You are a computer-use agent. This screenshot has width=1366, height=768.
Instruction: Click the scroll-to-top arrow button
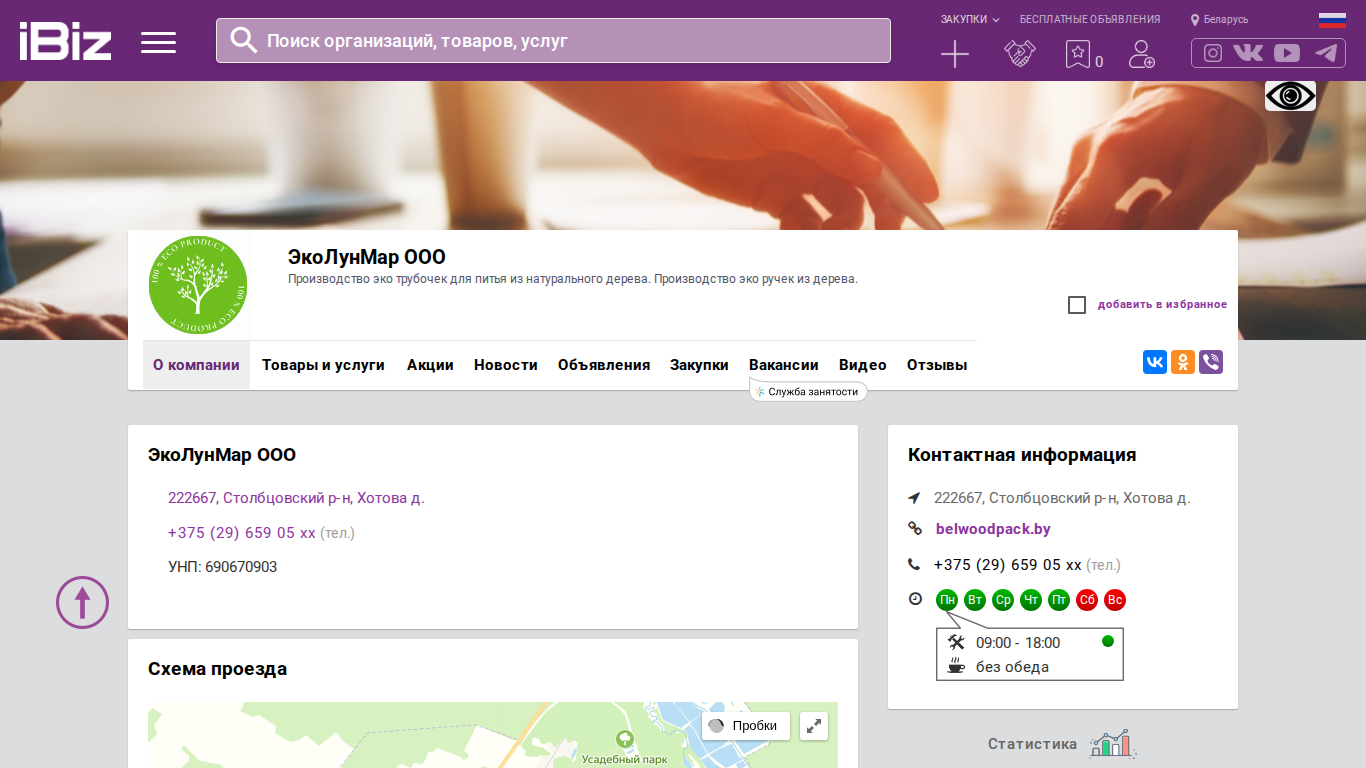click(x=82, y=602)
